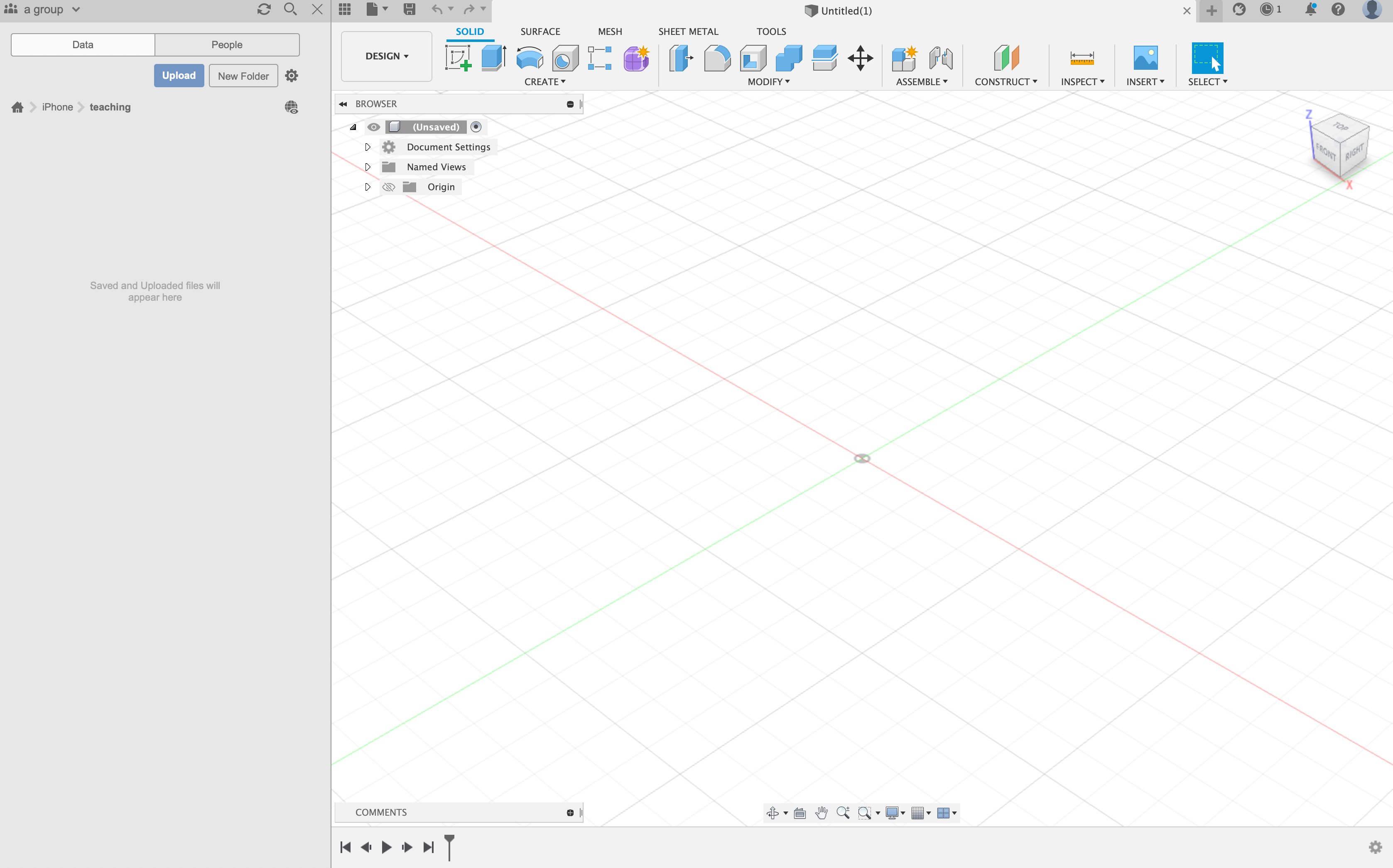Toggle visibility of the (Unsaved) component
The image size is (1393, 868).
pos(374,127)
